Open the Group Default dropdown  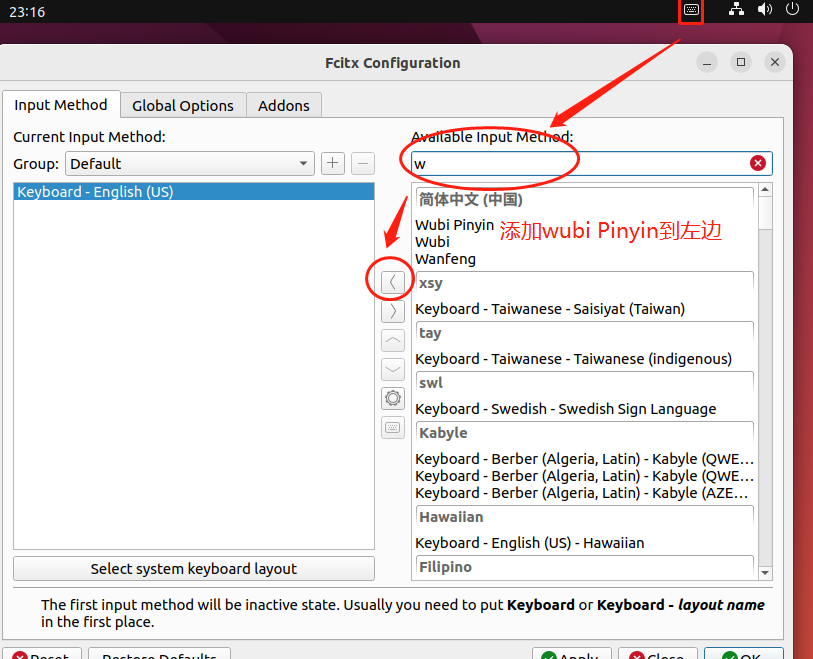point(190,164)
